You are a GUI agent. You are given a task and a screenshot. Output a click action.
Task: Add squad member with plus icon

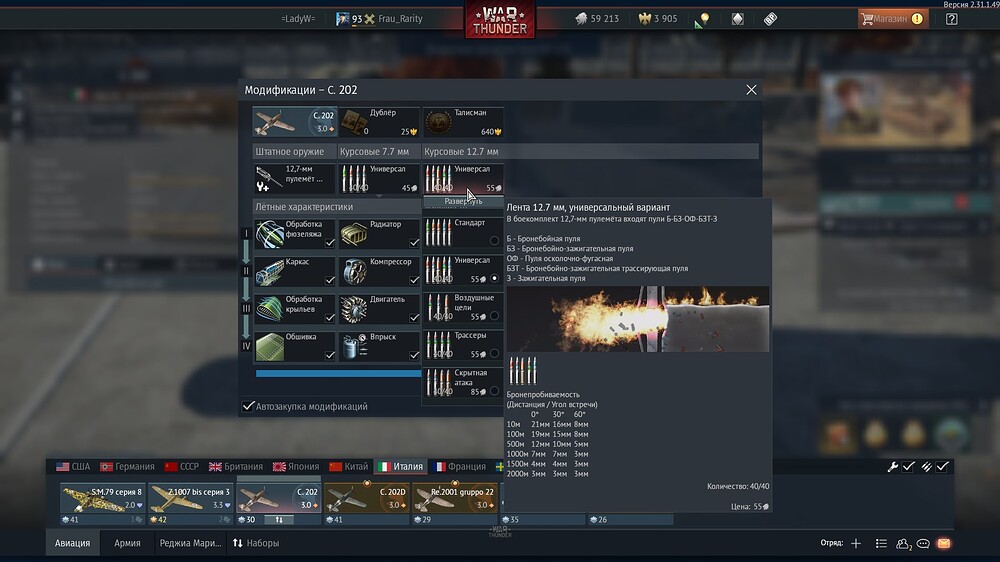pos(856,544)
